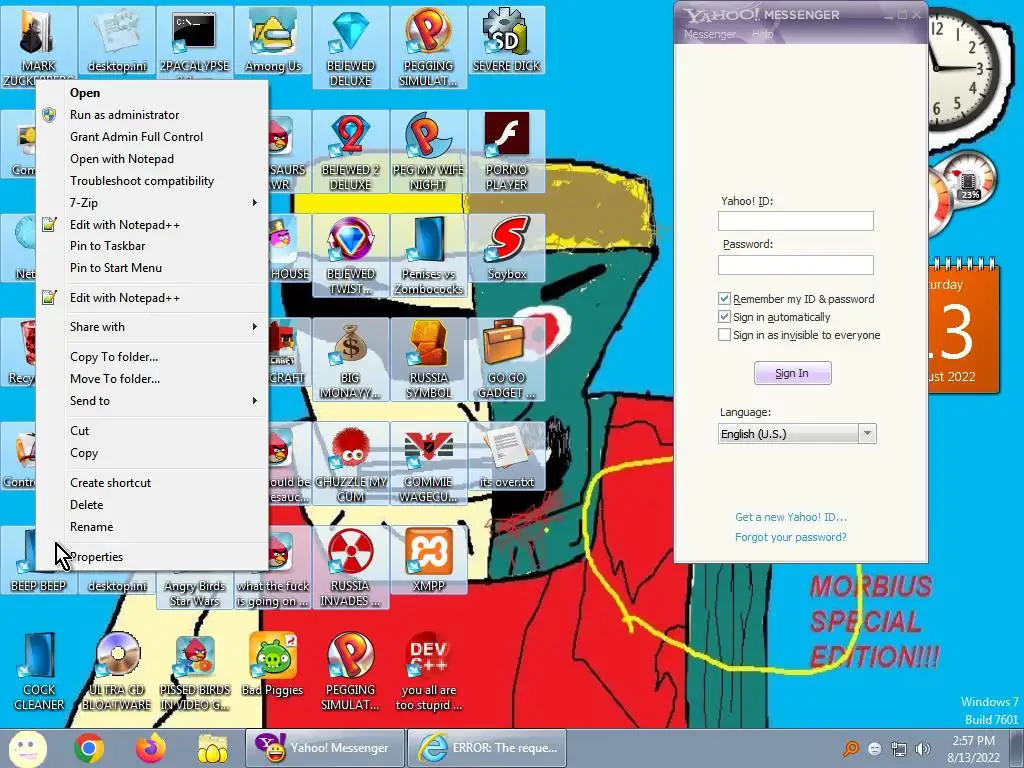The width and height of the screenshot is (1024, 768).
Task: Open the its over.txt file icon
Action: [507, 456]
